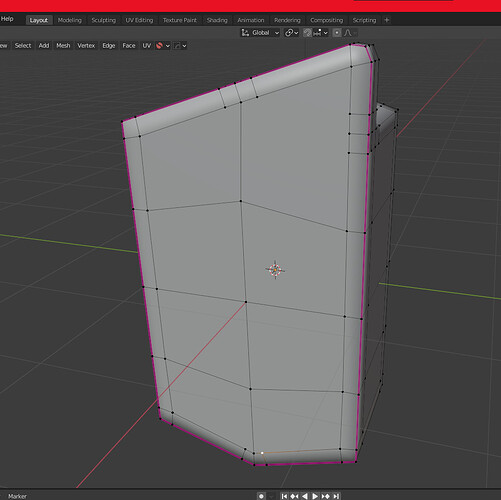Jump to the first frame
This screenshot has height=500, width=501.
click(x=284, y=496)
